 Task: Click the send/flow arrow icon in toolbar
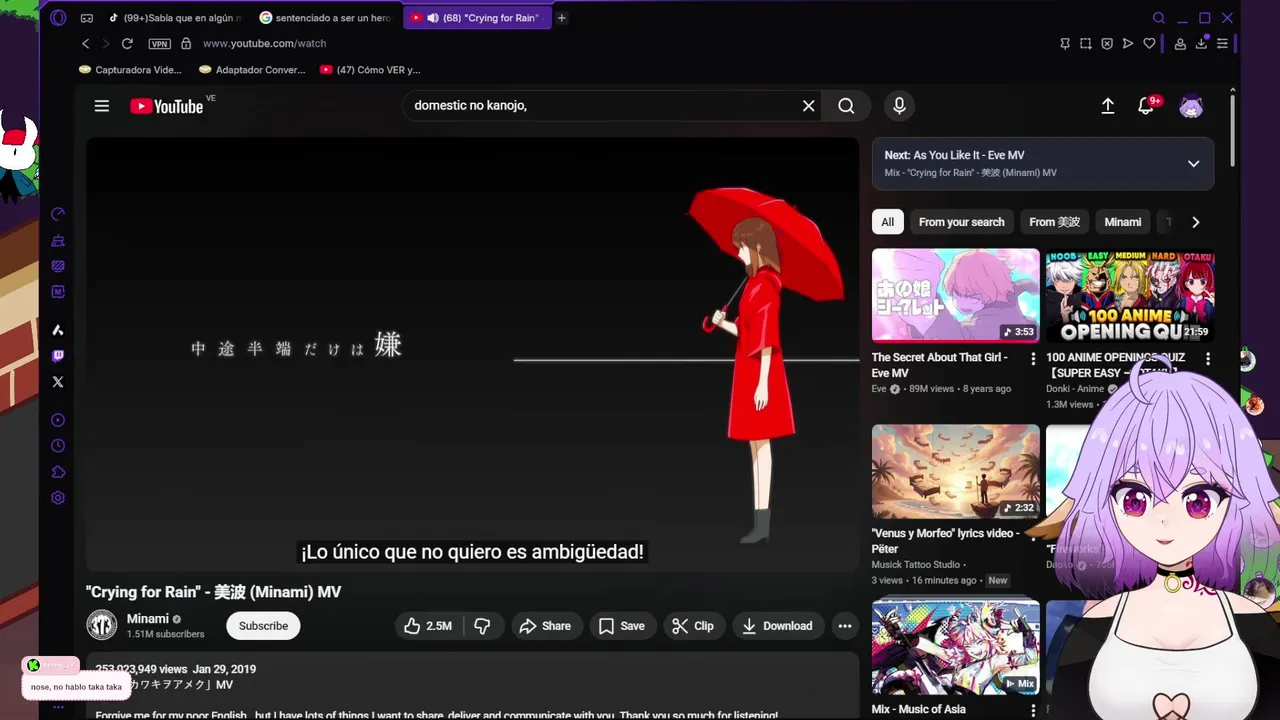tap(1128, 43)
